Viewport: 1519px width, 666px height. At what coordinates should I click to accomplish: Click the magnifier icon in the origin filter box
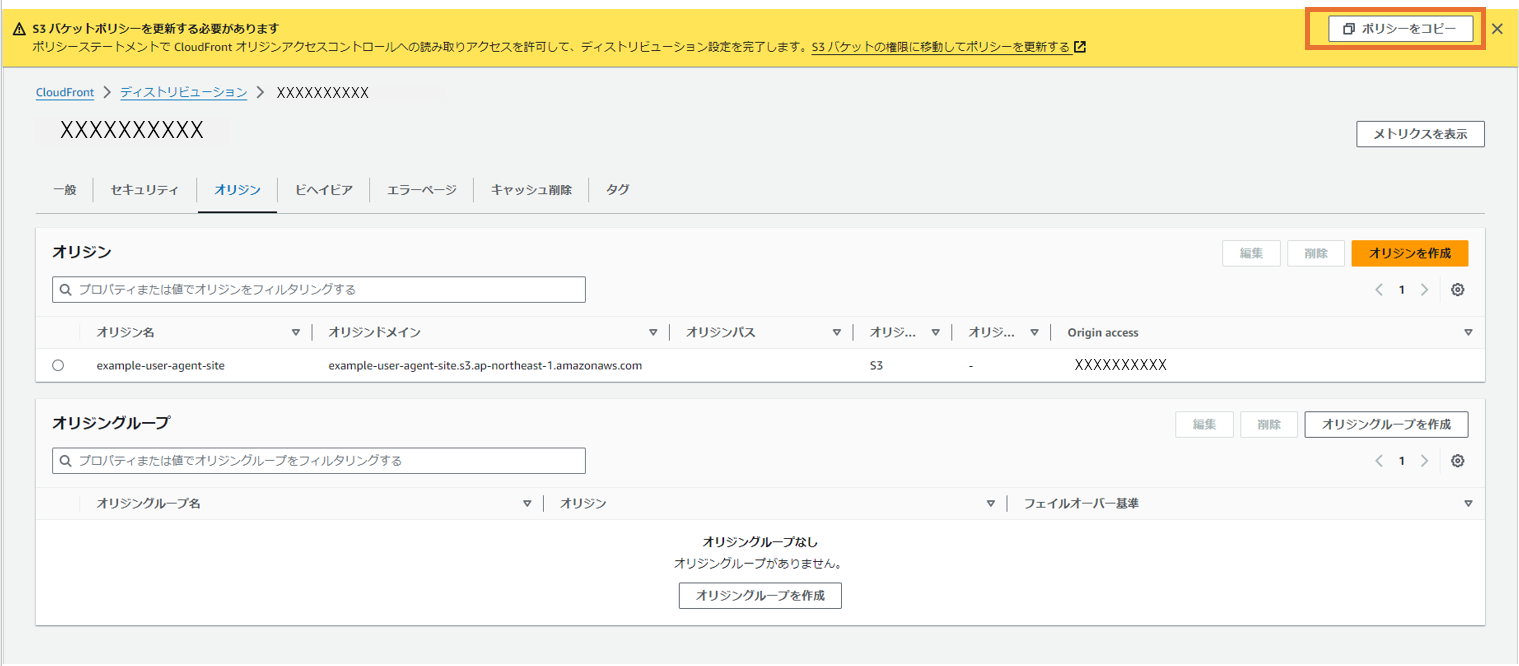point(65,289)
